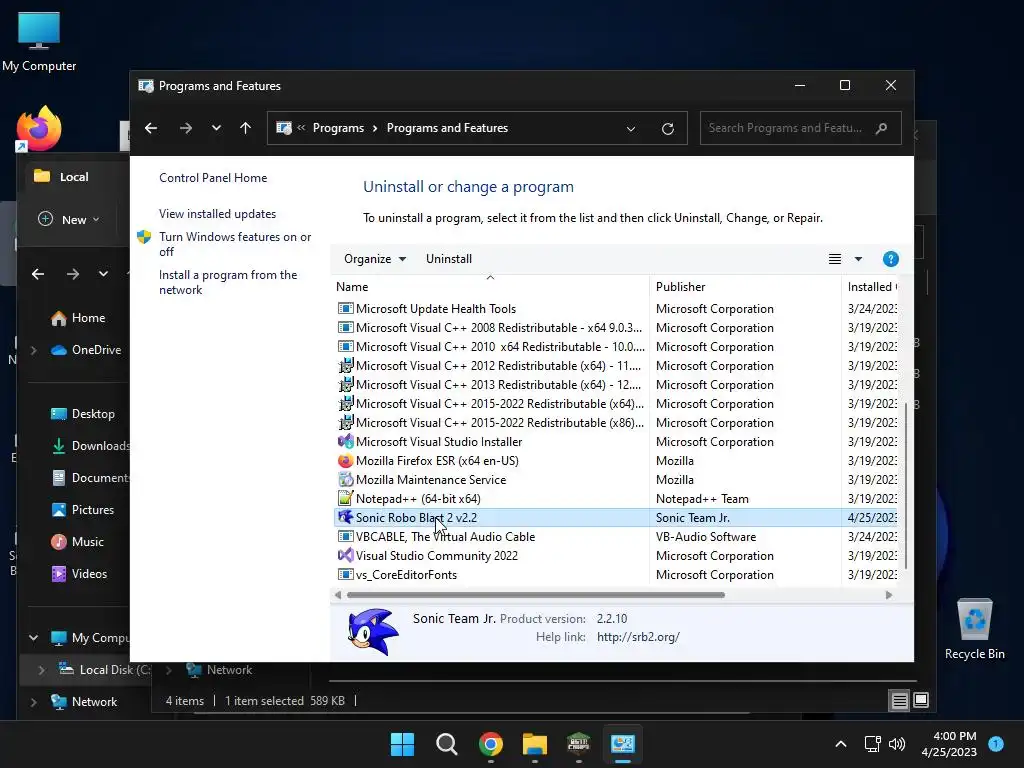This screenshot has width=1024, height=768.
Task: Open taskbar Search icon
Action: click(x=447, y=744)
